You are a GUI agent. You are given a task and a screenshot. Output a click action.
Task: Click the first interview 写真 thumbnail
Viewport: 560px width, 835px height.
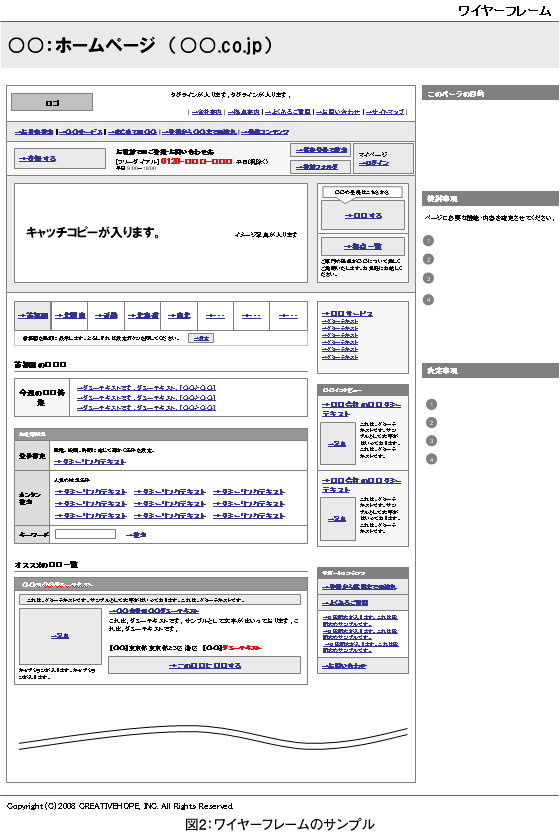tap(337, 443)
